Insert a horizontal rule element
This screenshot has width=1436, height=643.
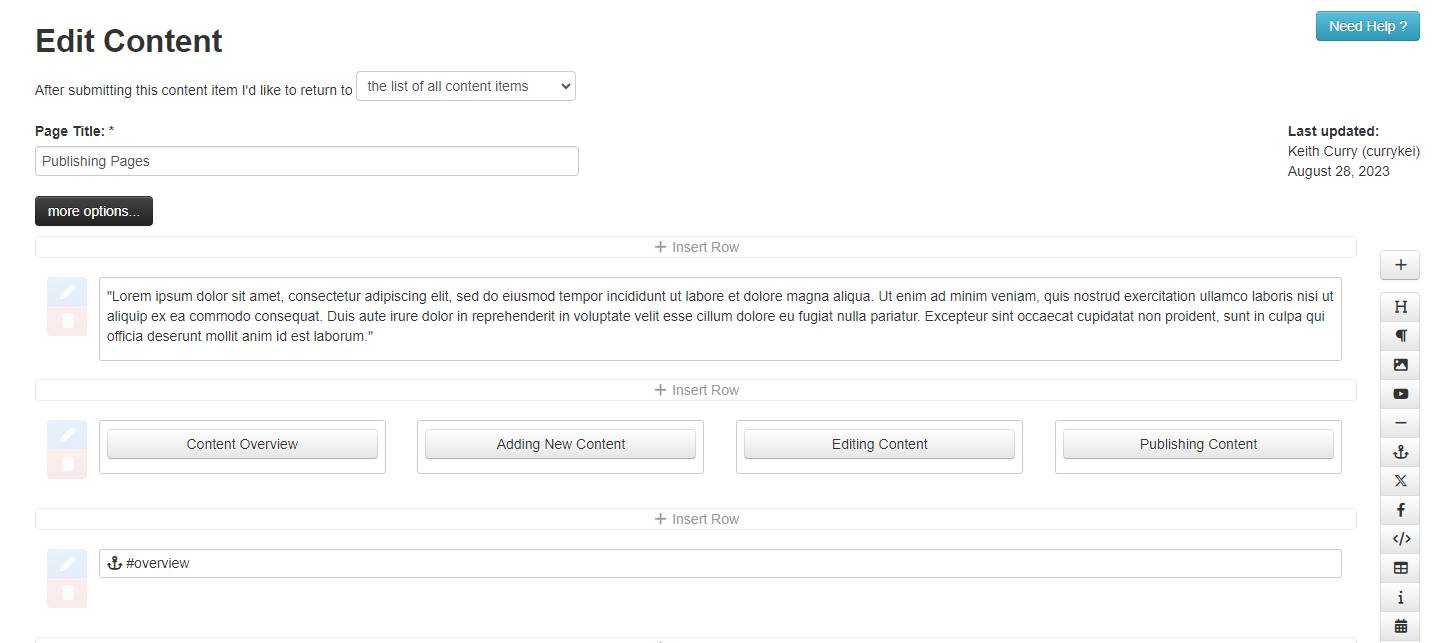[1399, 423]
